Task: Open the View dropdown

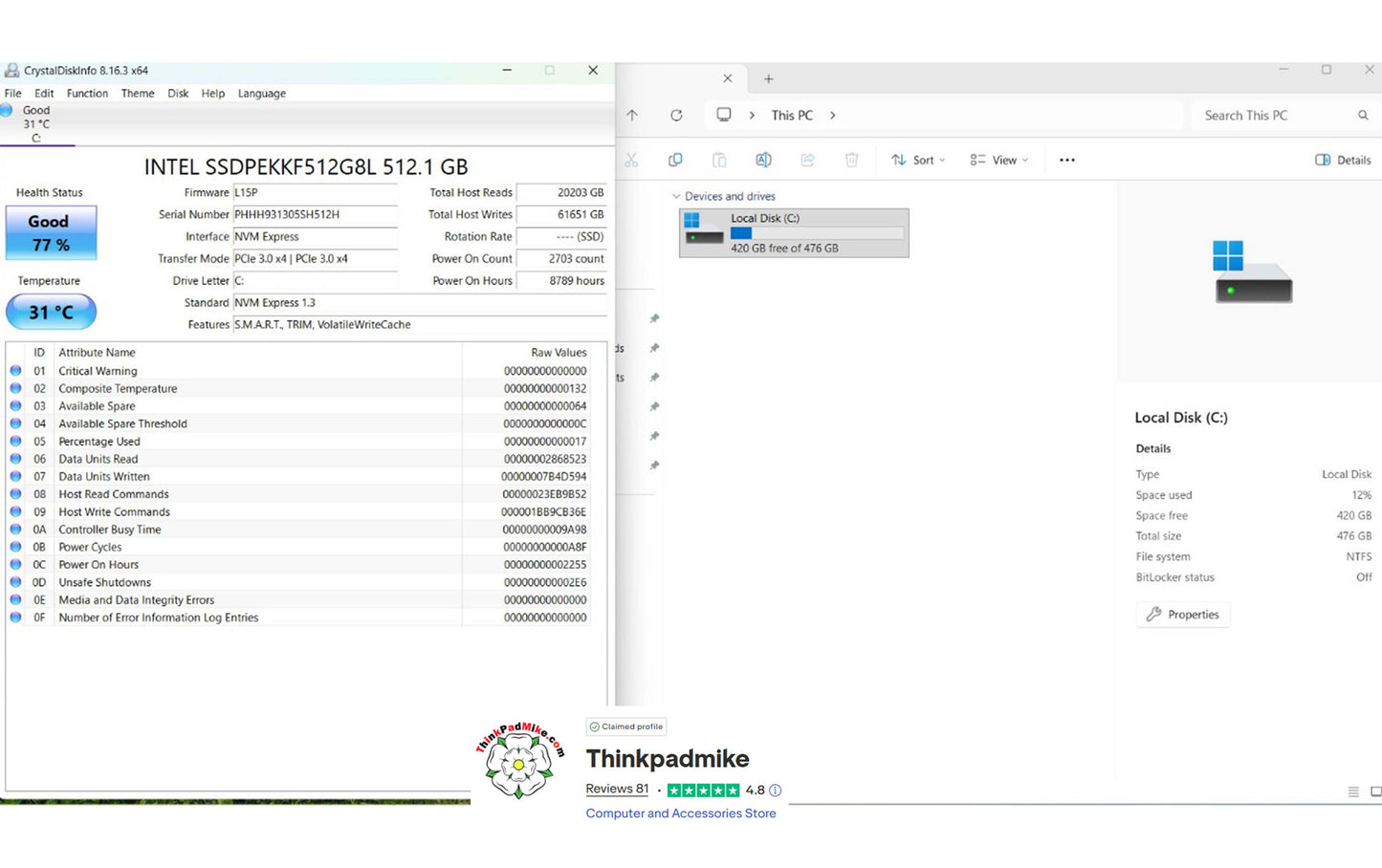Action: (999, 161)
